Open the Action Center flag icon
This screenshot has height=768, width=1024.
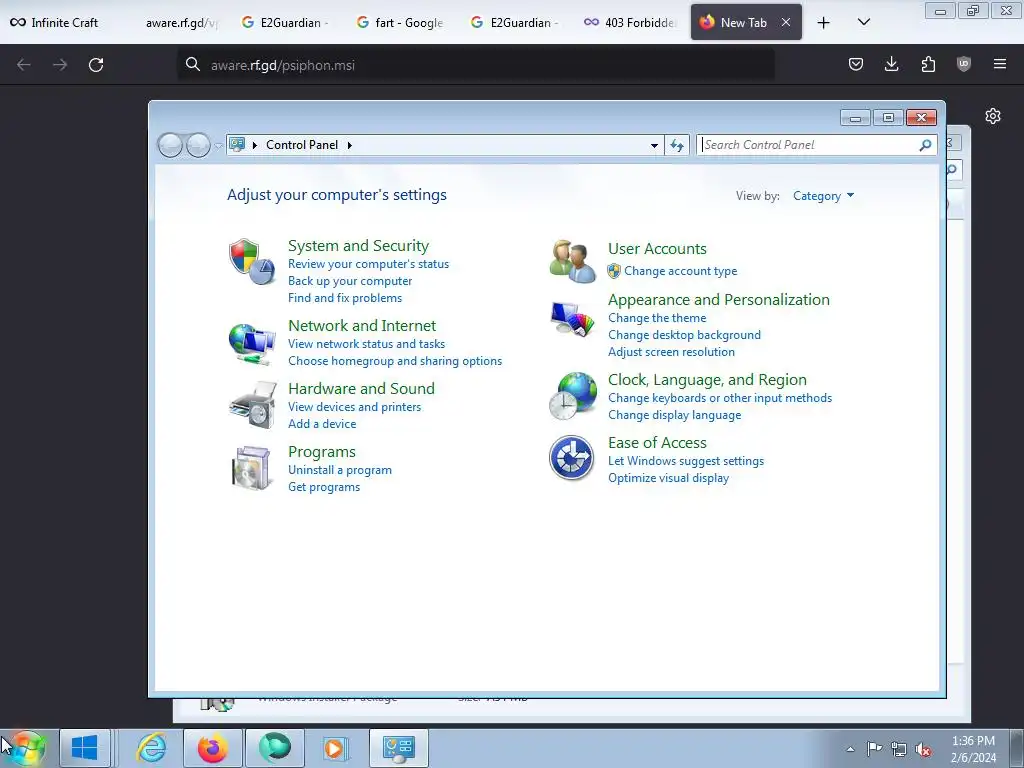tap(874, 749)
